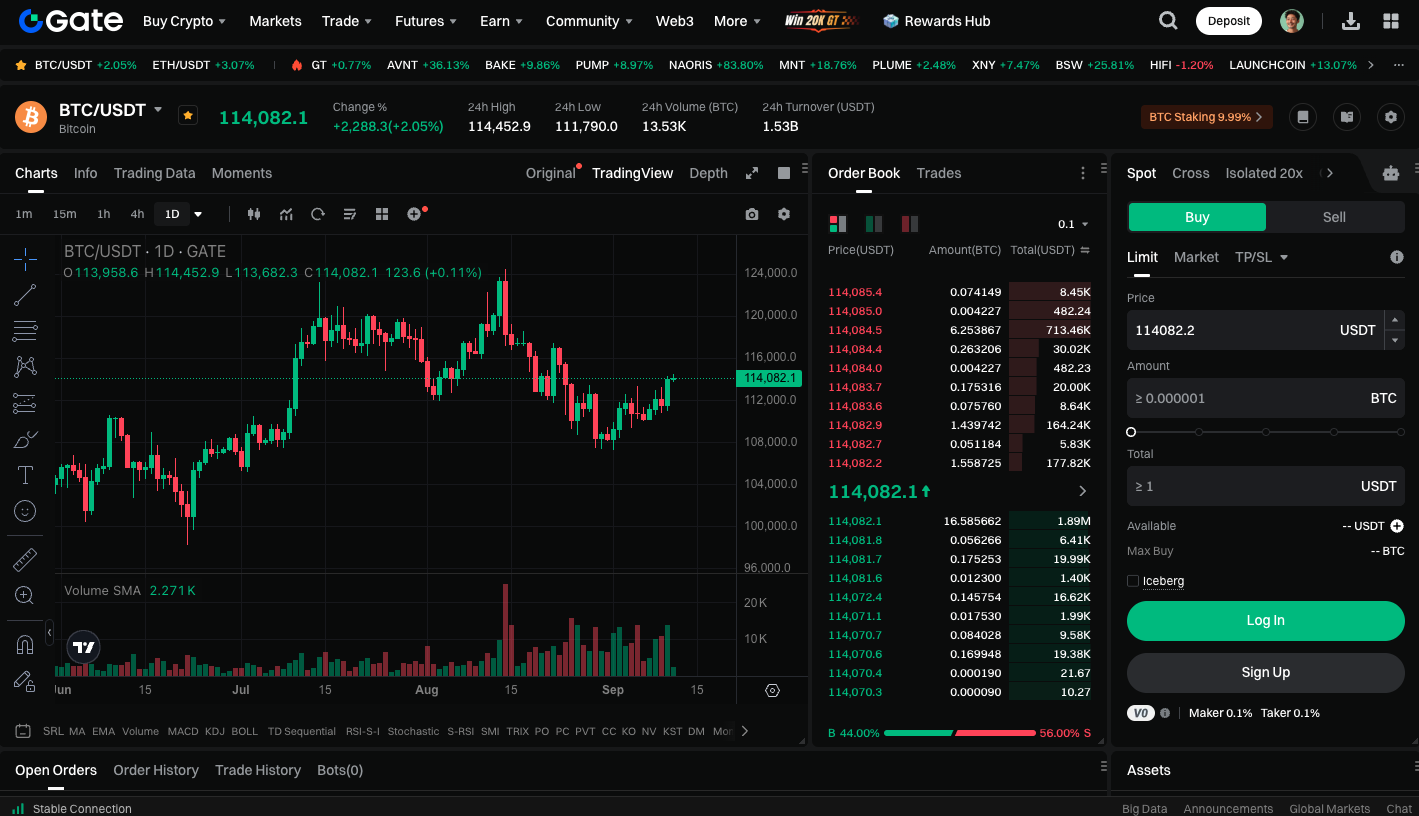The height and width of the screenshot is (816, 1419).
Task: Click the Amount BTC input field
Action: coord(1266,398)
